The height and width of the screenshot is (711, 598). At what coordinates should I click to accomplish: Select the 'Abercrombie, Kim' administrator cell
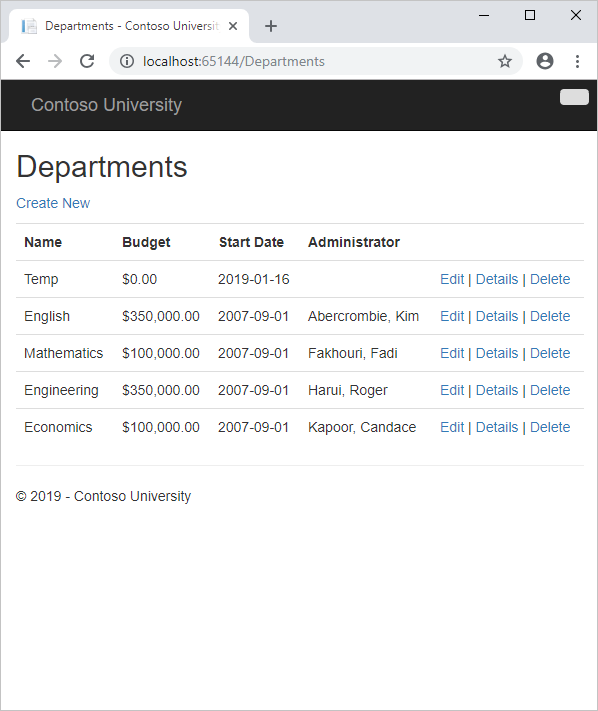pos(363,316)
